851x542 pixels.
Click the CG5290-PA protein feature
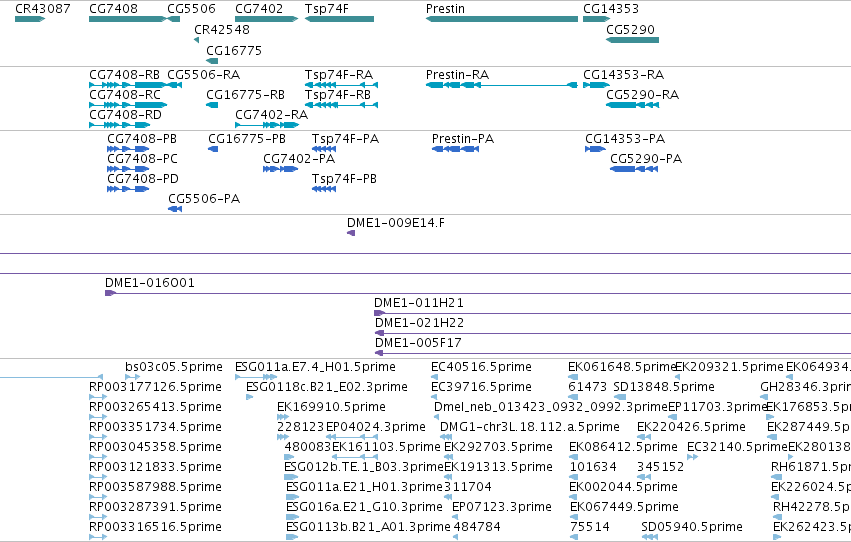click(x=634, y=169)
